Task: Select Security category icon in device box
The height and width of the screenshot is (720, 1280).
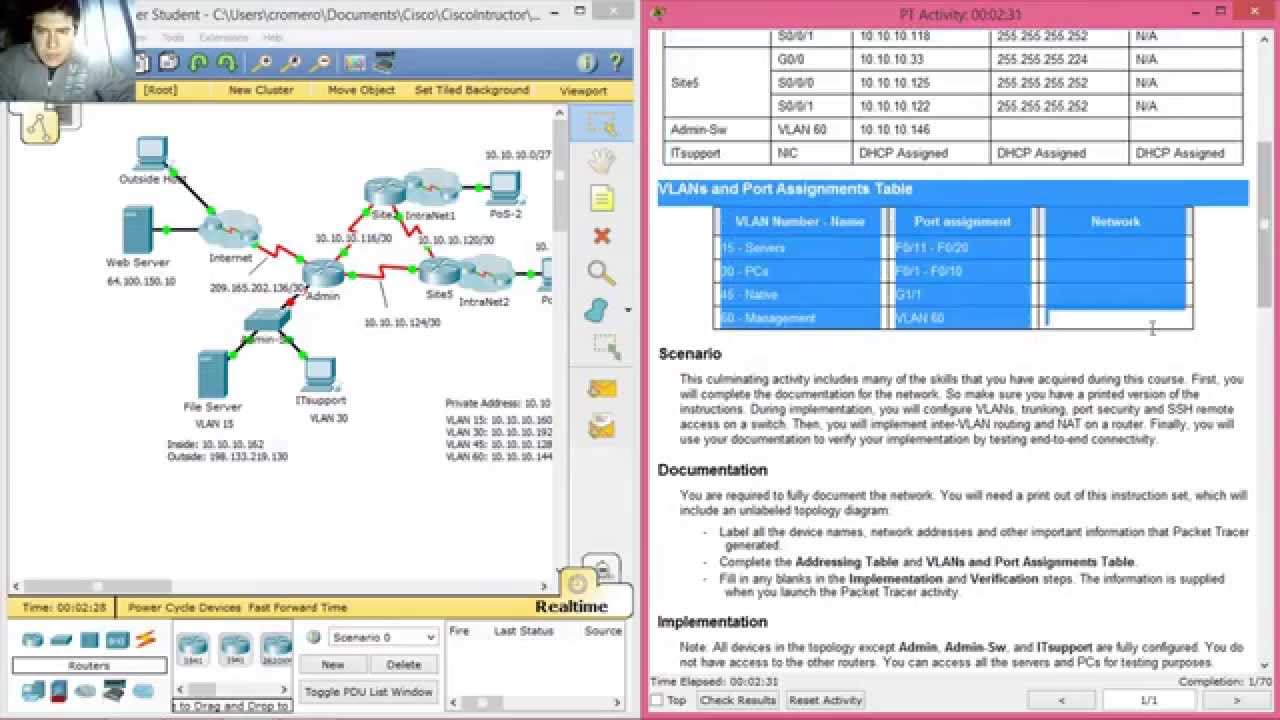Action: (x=59, y=690)
